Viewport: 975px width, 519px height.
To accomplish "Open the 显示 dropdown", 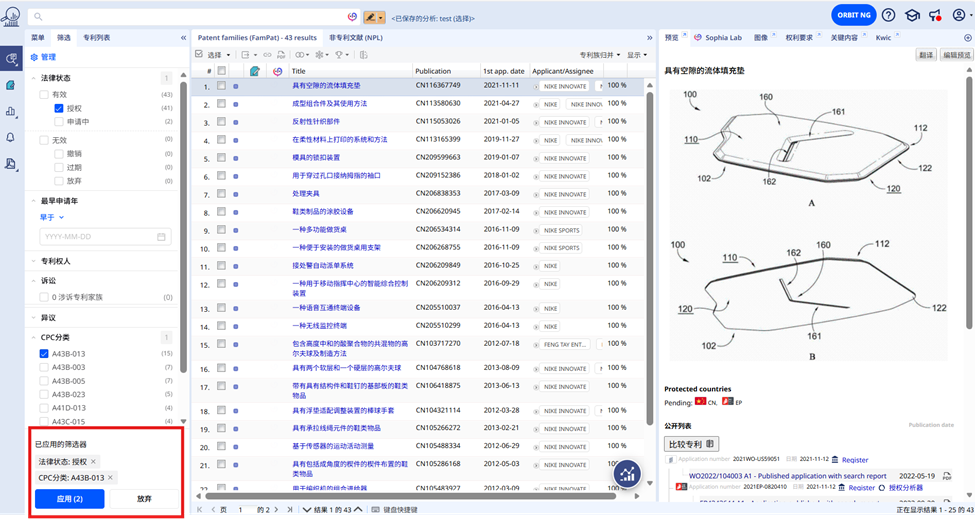I will [x=637, y=55].
